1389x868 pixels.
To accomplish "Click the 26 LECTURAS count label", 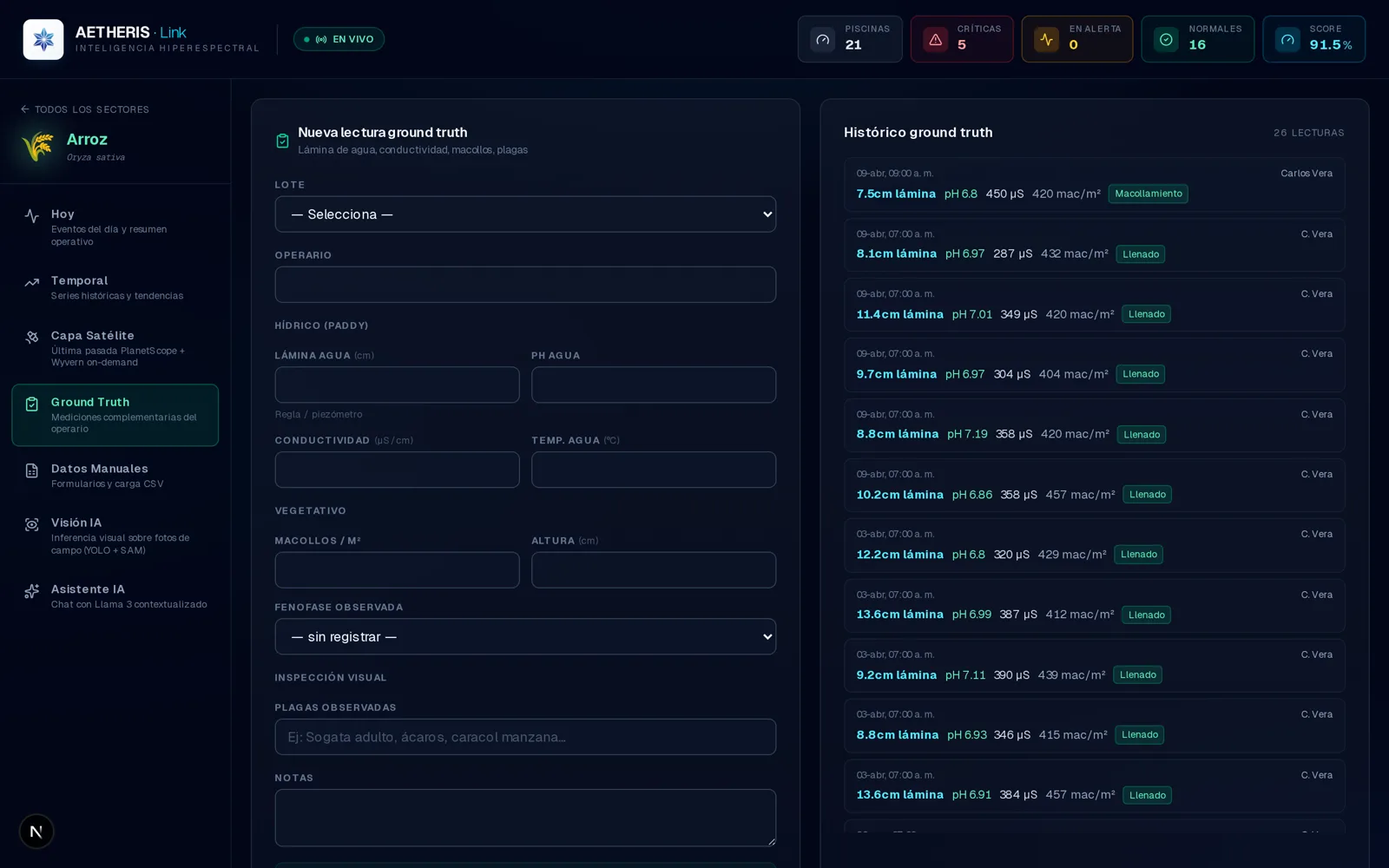I will click(x=1308, y=133).
